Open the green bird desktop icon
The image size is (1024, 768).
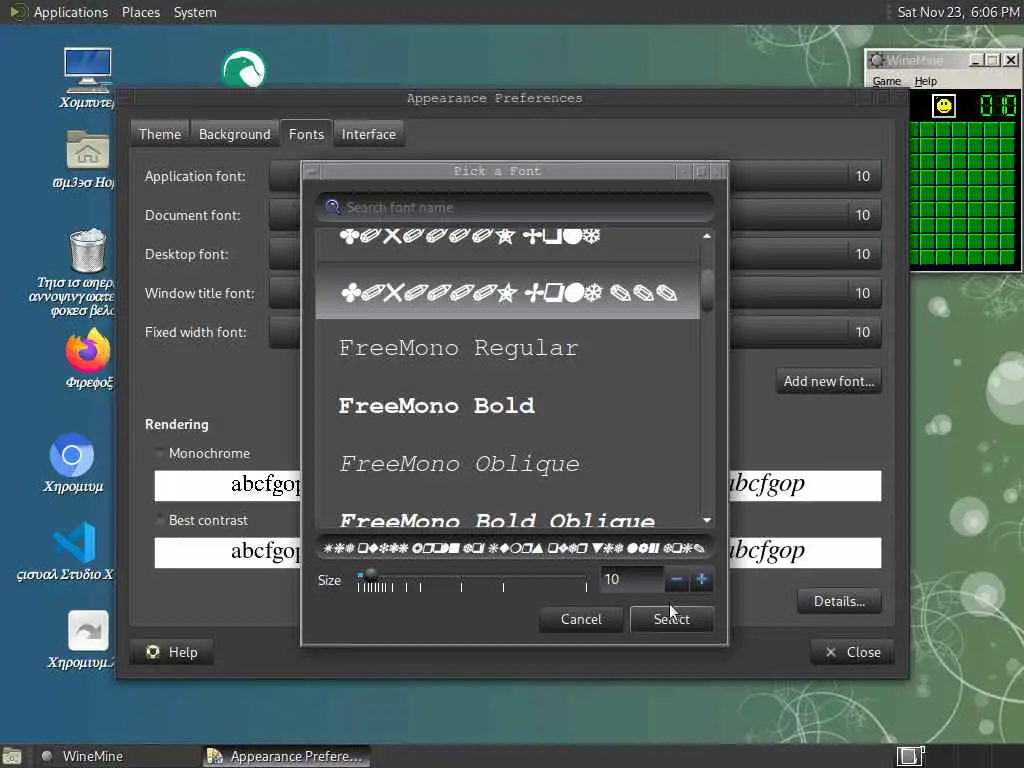[244, 68]
